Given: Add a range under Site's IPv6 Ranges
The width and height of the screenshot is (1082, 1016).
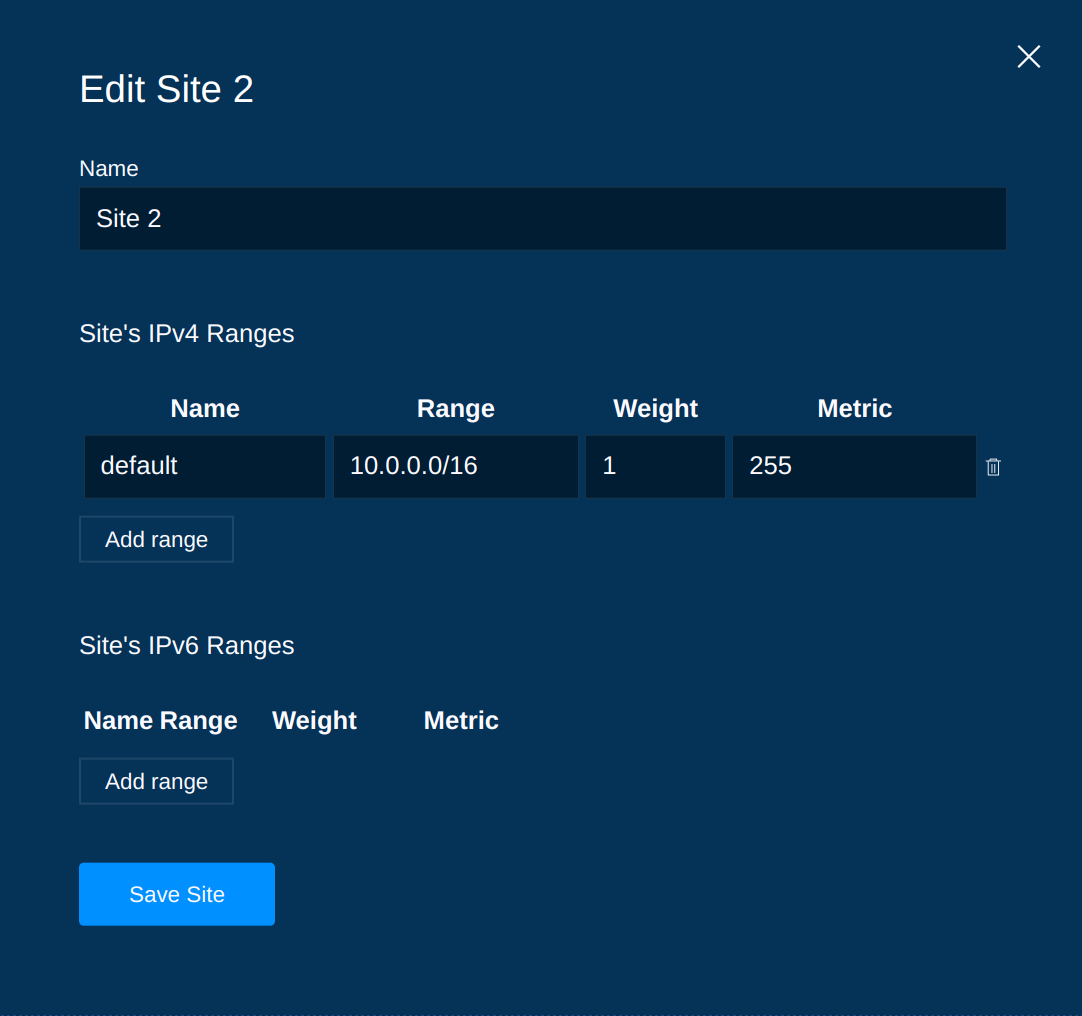Looking at the screenshot, I should 156,781.
